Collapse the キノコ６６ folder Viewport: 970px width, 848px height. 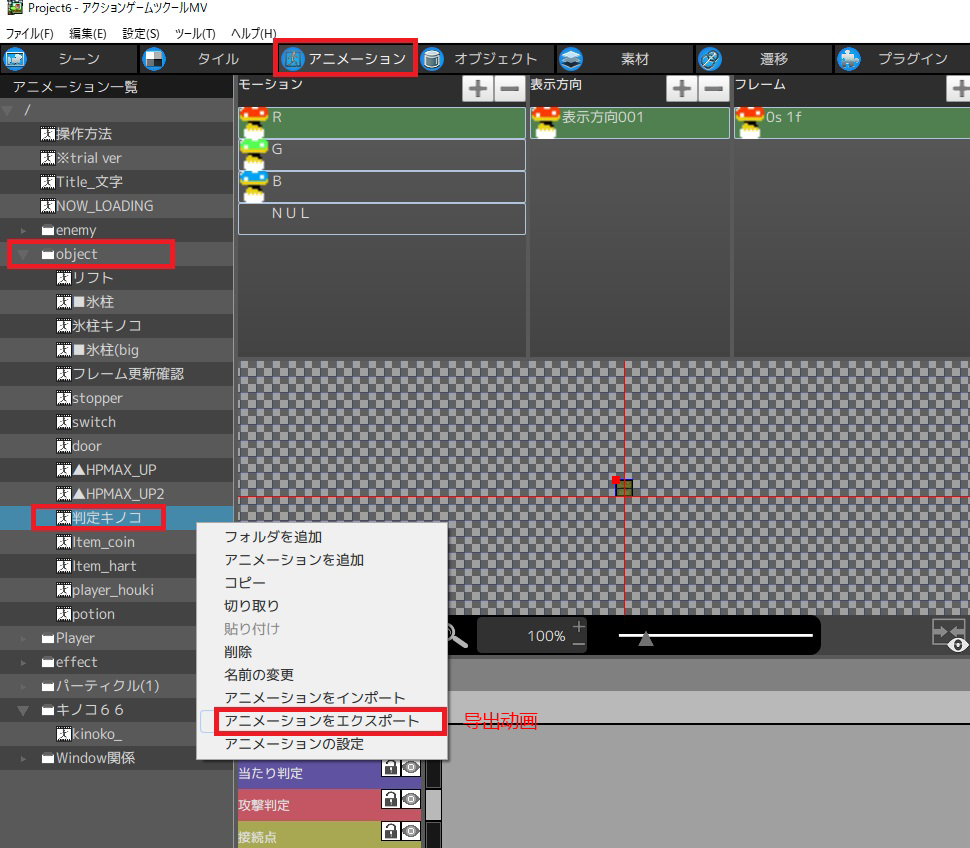24,710
